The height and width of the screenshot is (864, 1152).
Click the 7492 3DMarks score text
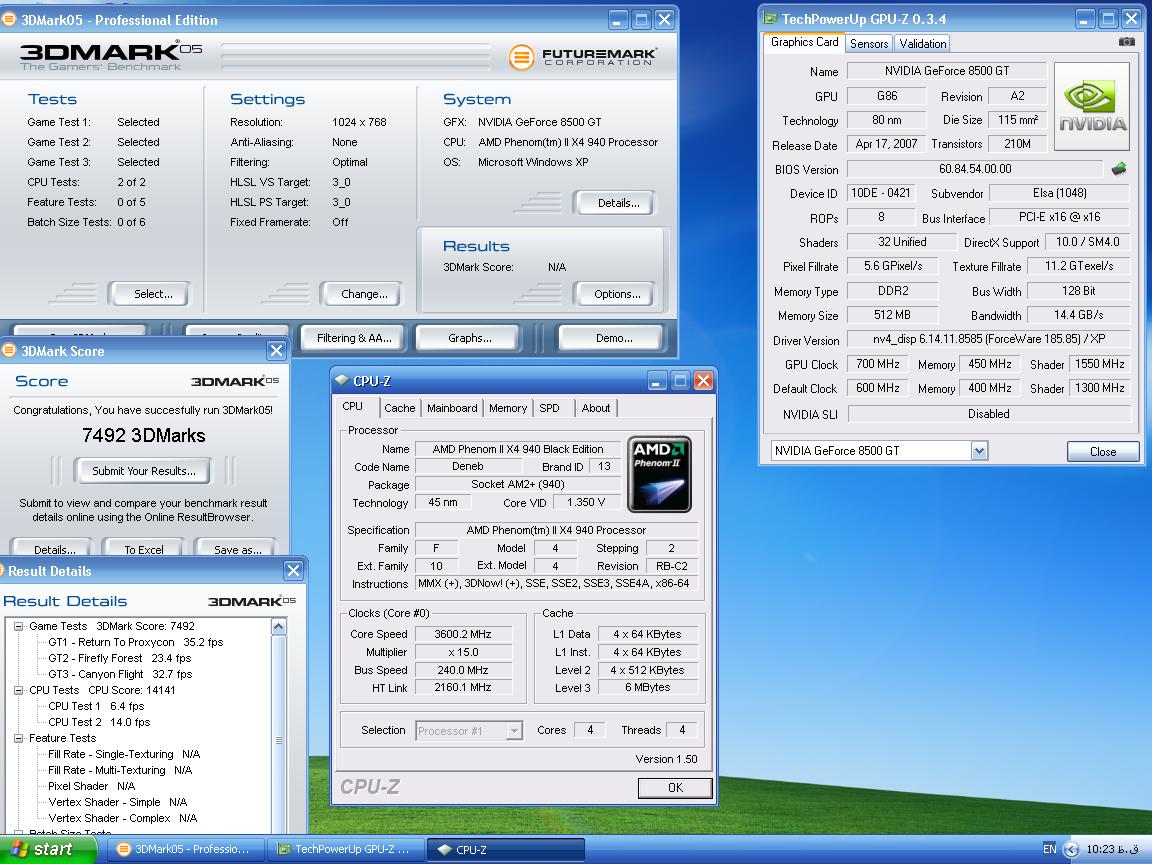(143, 435)
